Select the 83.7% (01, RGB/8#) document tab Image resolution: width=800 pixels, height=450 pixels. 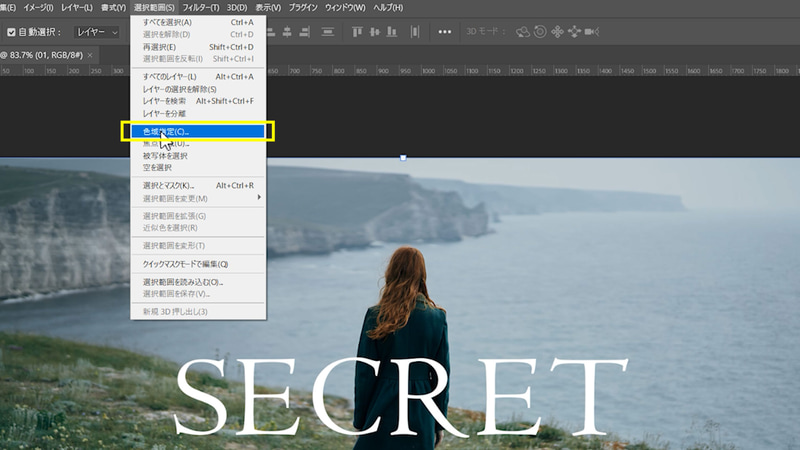[42, 55]
